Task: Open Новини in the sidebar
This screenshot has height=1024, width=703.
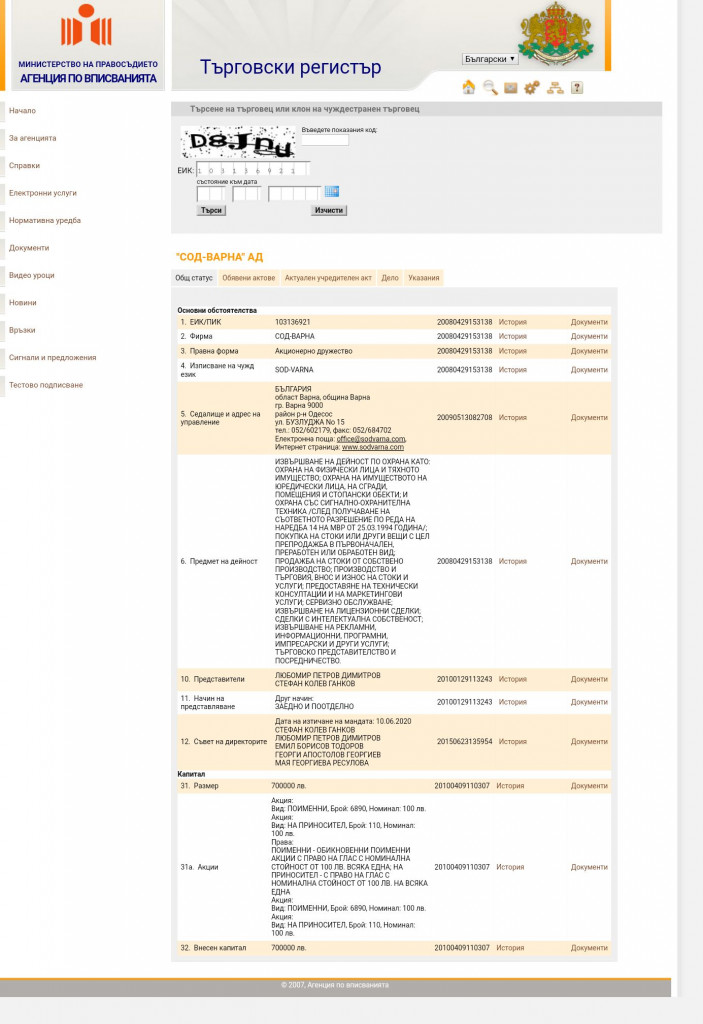Action: pos(23,302)
